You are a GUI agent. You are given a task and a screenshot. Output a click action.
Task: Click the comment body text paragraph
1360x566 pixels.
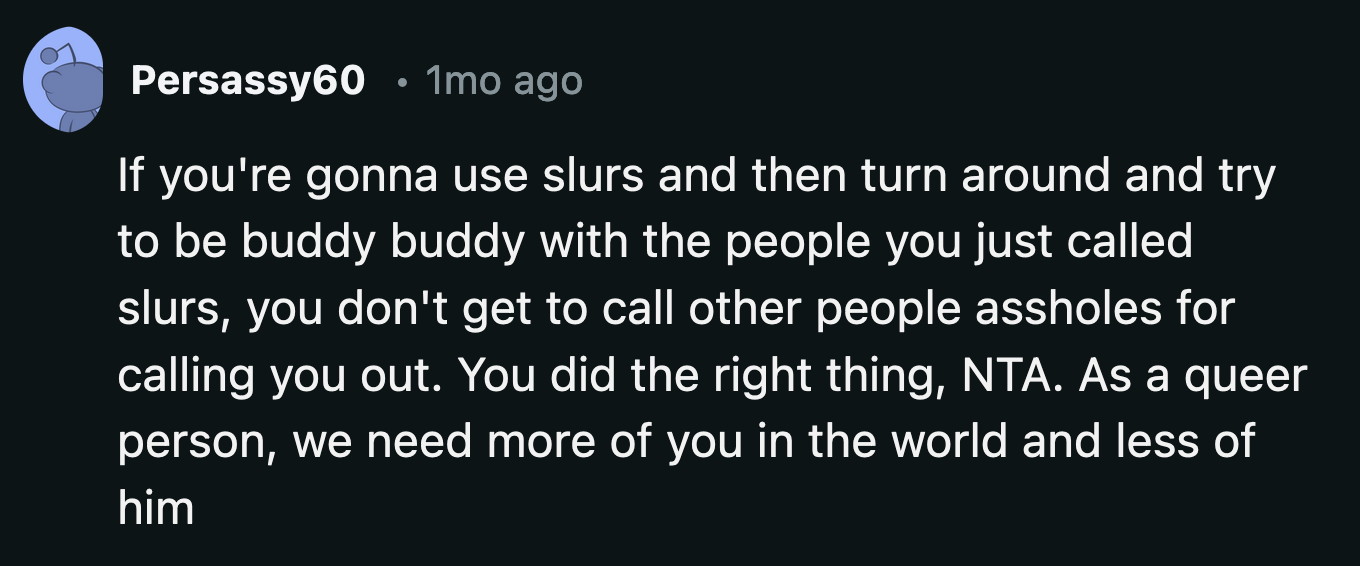[700, 342]
